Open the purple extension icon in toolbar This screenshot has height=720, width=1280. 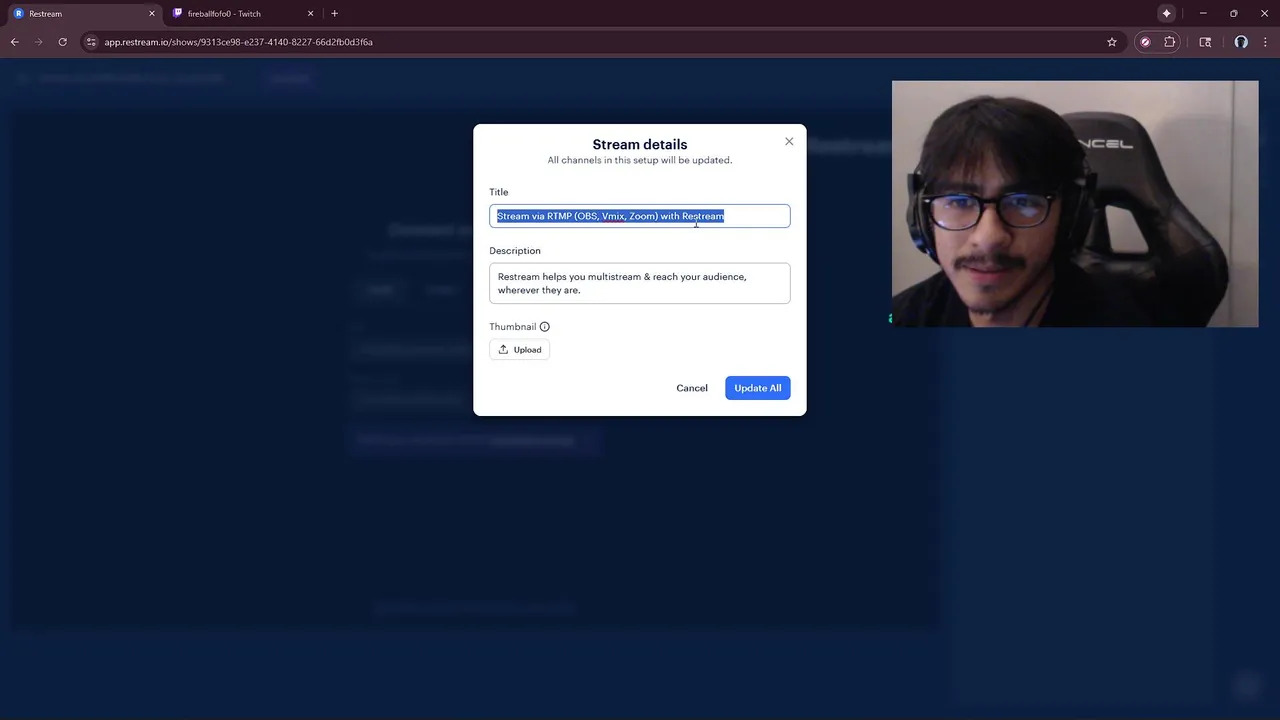tap(1145, 42)
